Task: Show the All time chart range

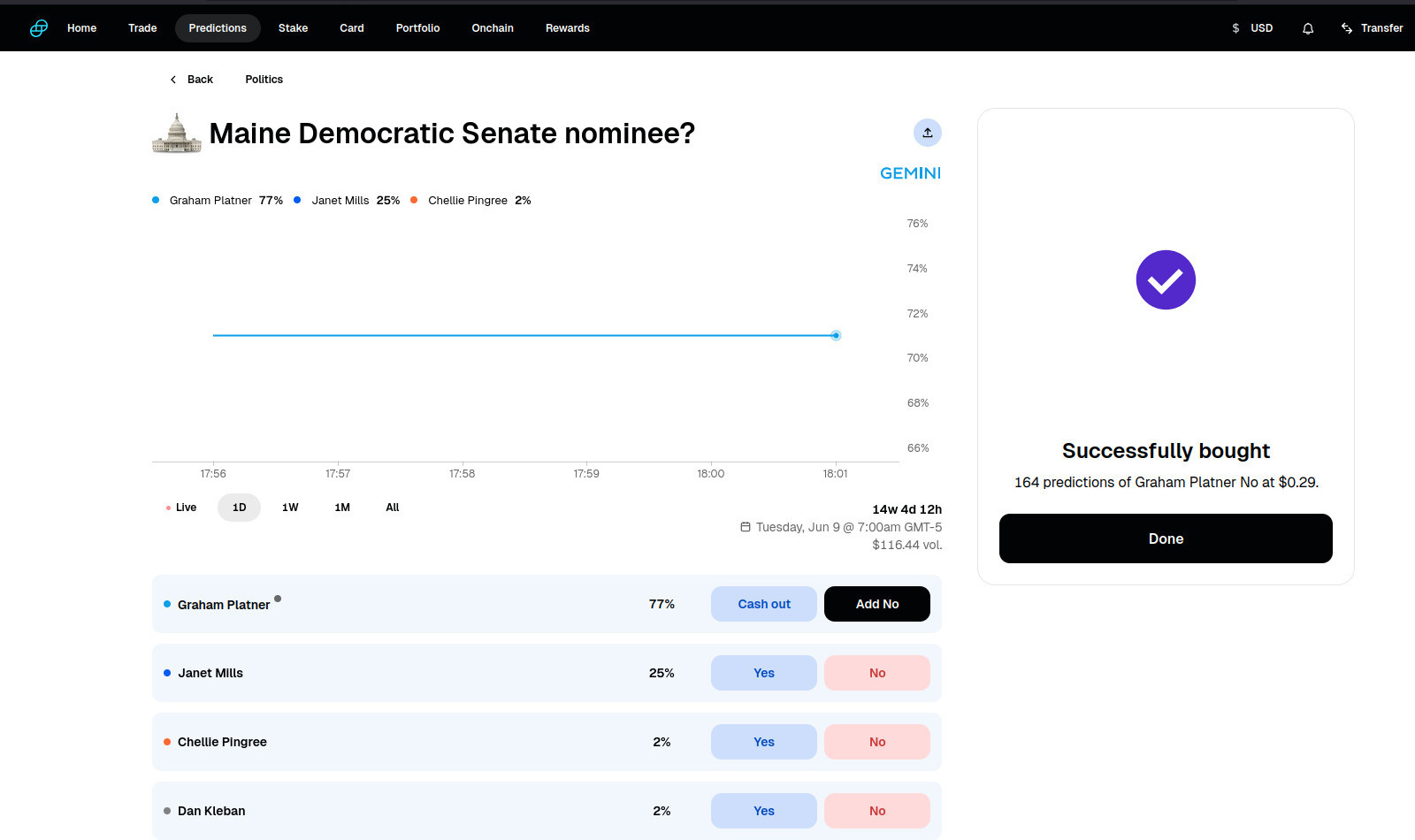Action: (x=393, y=508)
